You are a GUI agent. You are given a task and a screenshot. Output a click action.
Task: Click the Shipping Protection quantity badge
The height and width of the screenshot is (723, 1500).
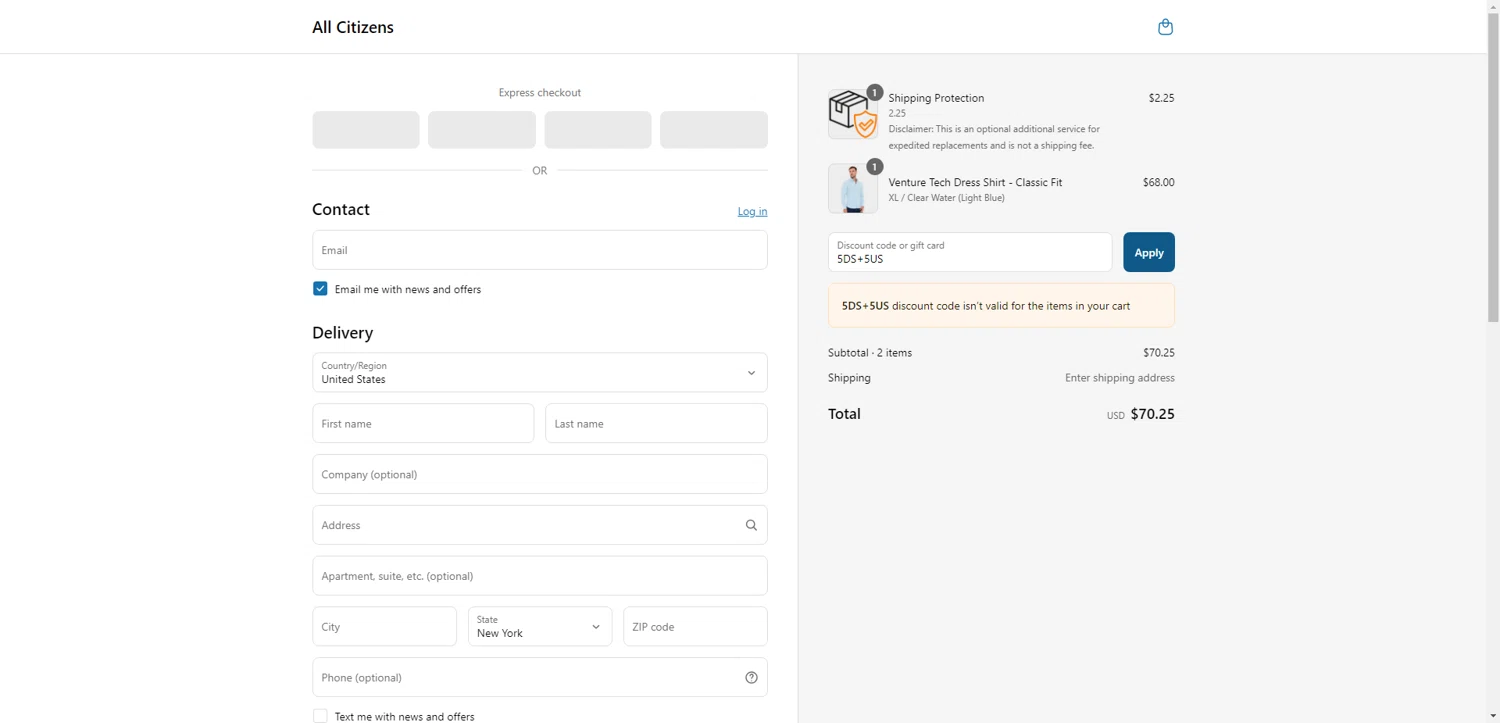point(874,92)
